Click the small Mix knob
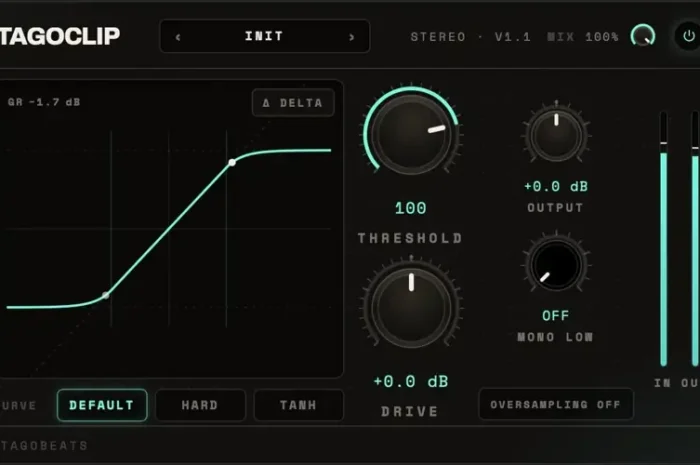The width and height of the screenshot is (700, 465). point(643,36)
